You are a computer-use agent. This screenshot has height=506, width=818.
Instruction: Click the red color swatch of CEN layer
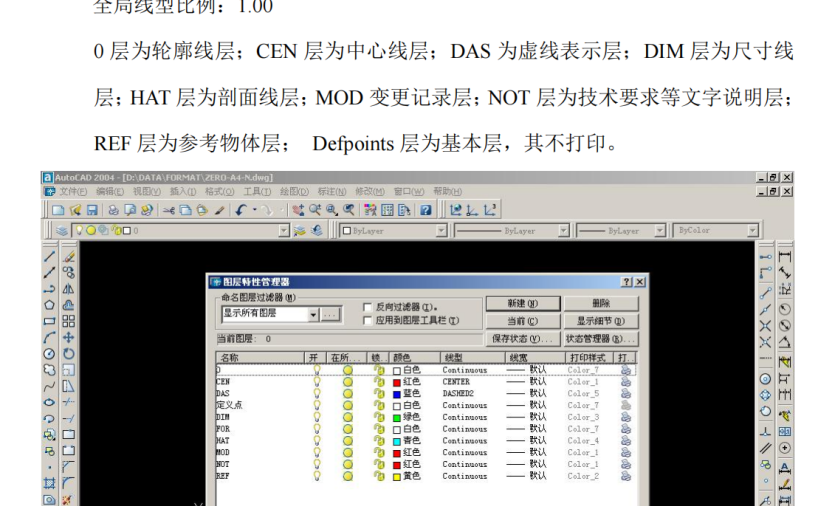pos(397,382)
